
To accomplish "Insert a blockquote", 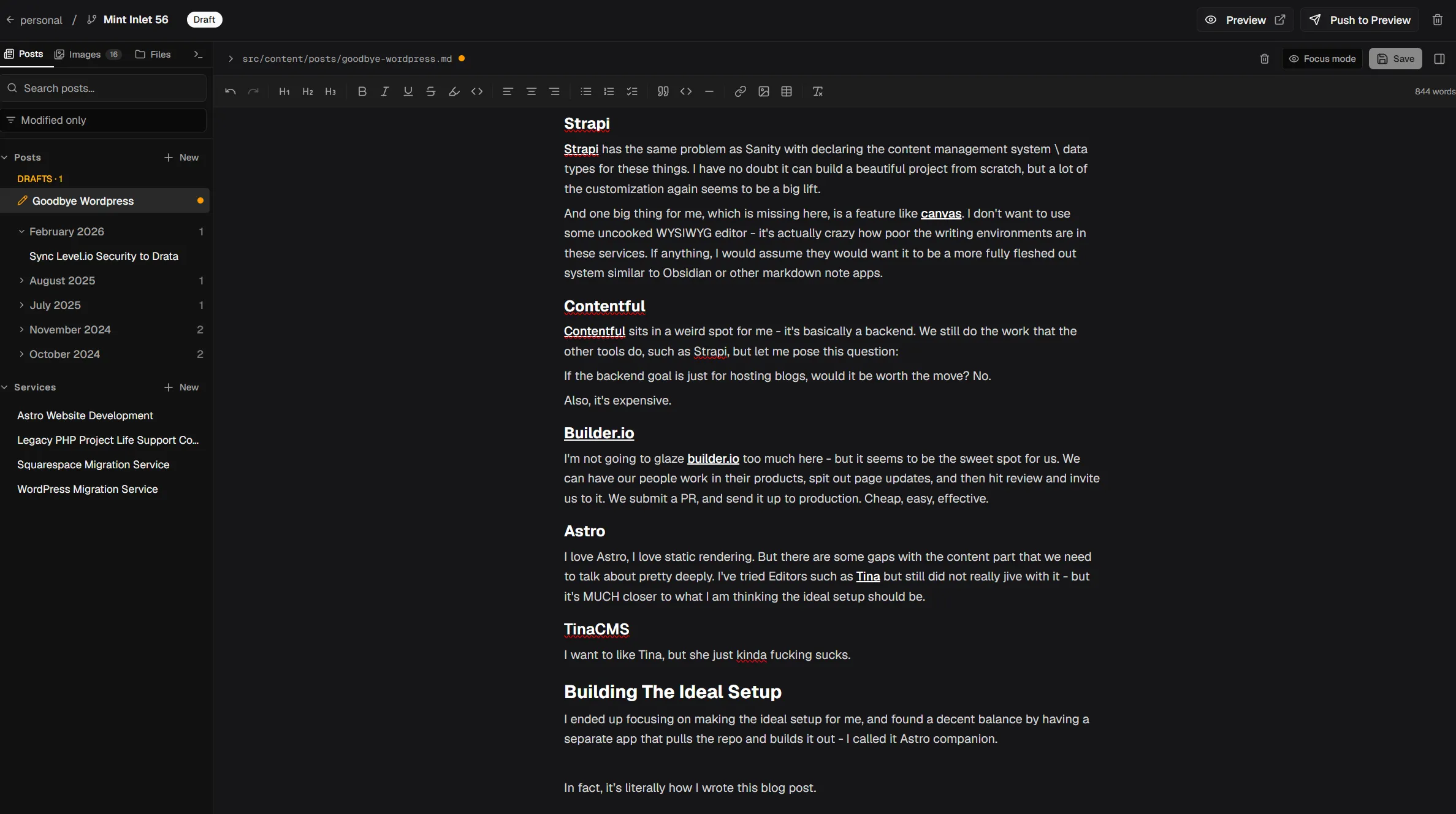I will coord(663,91).
